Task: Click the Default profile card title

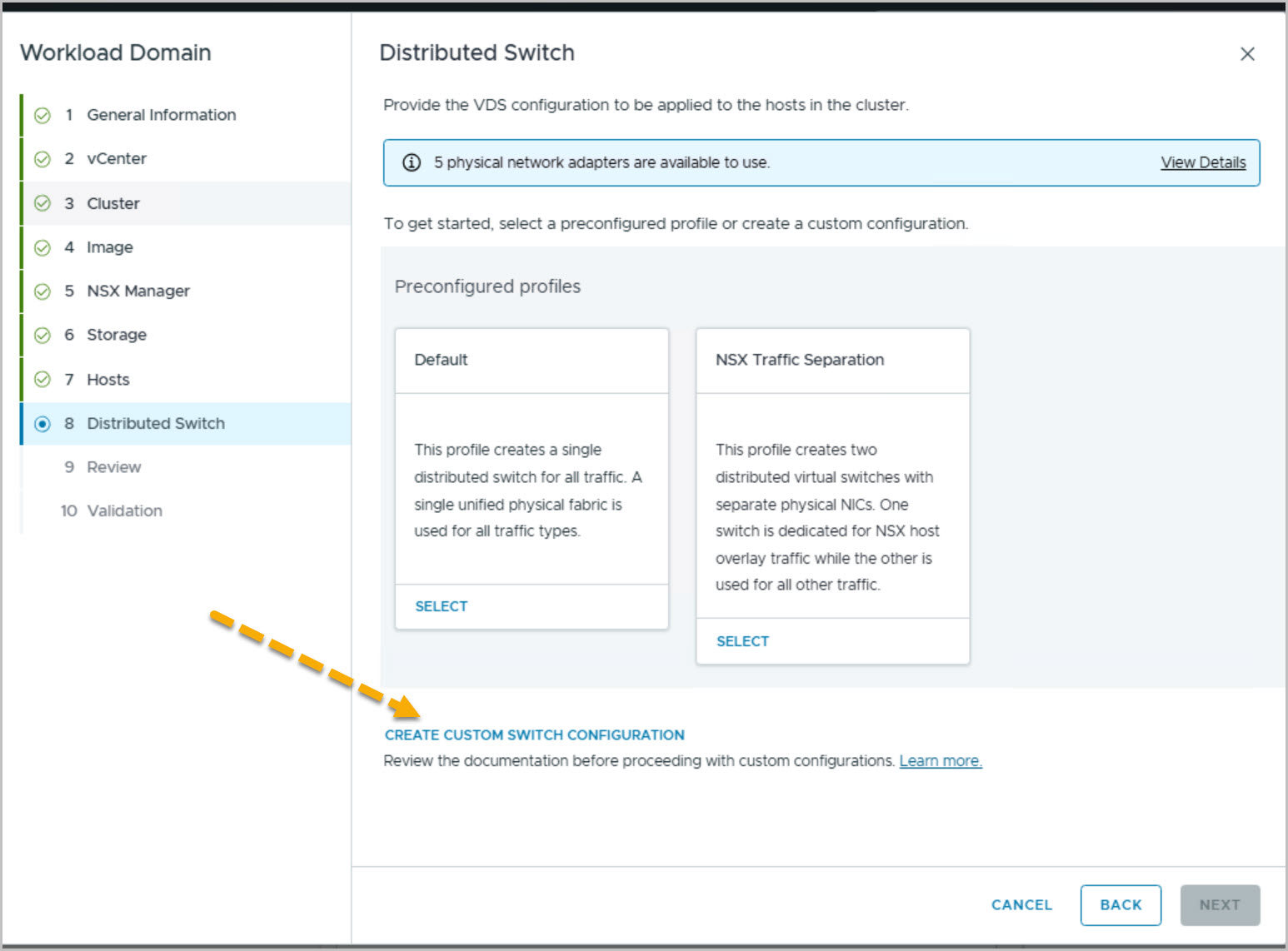Action: coord(441,360)
